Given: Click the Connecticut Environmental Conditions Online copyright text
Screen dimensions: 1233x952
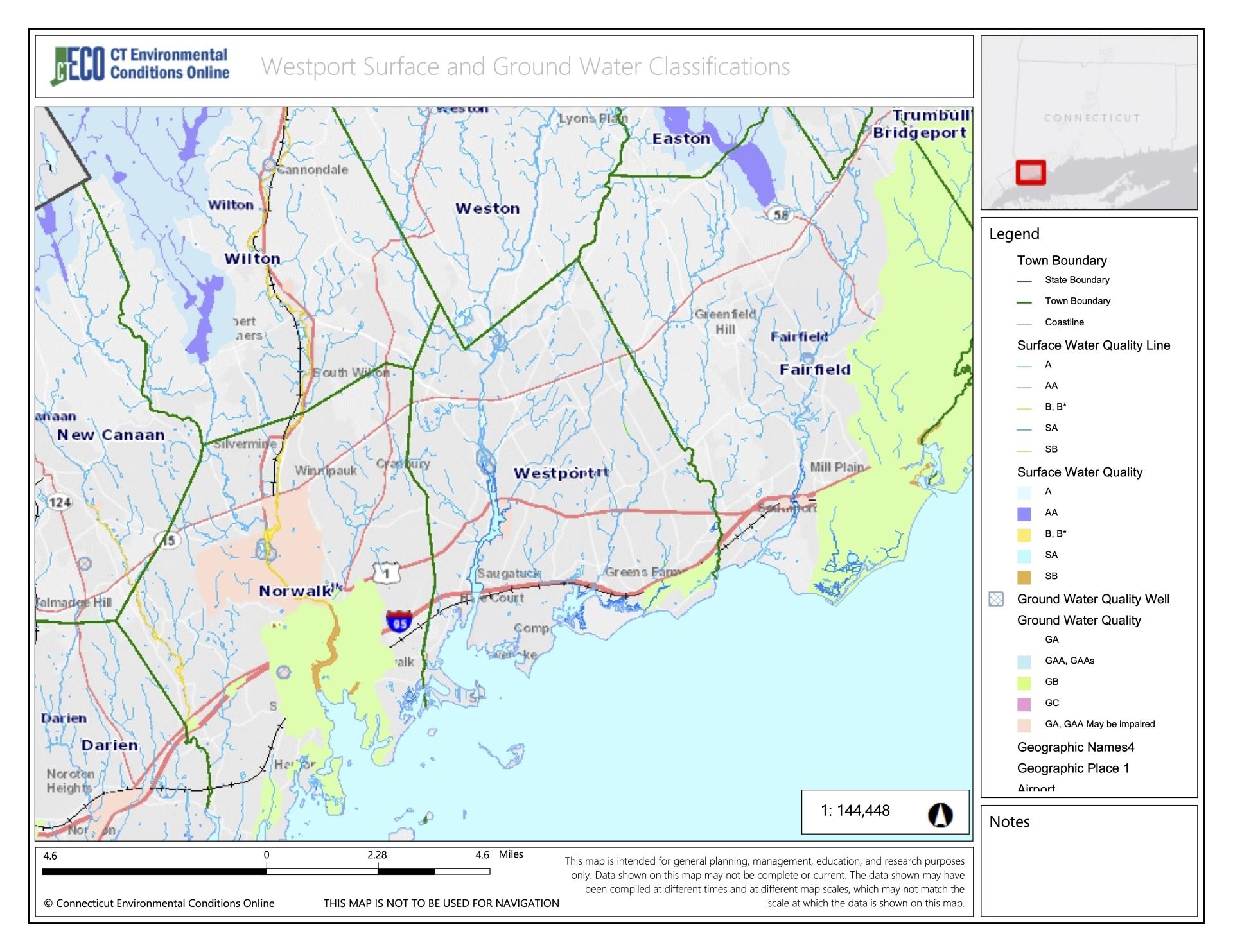Looking at the screenshot, I should [x=159, y=903].
